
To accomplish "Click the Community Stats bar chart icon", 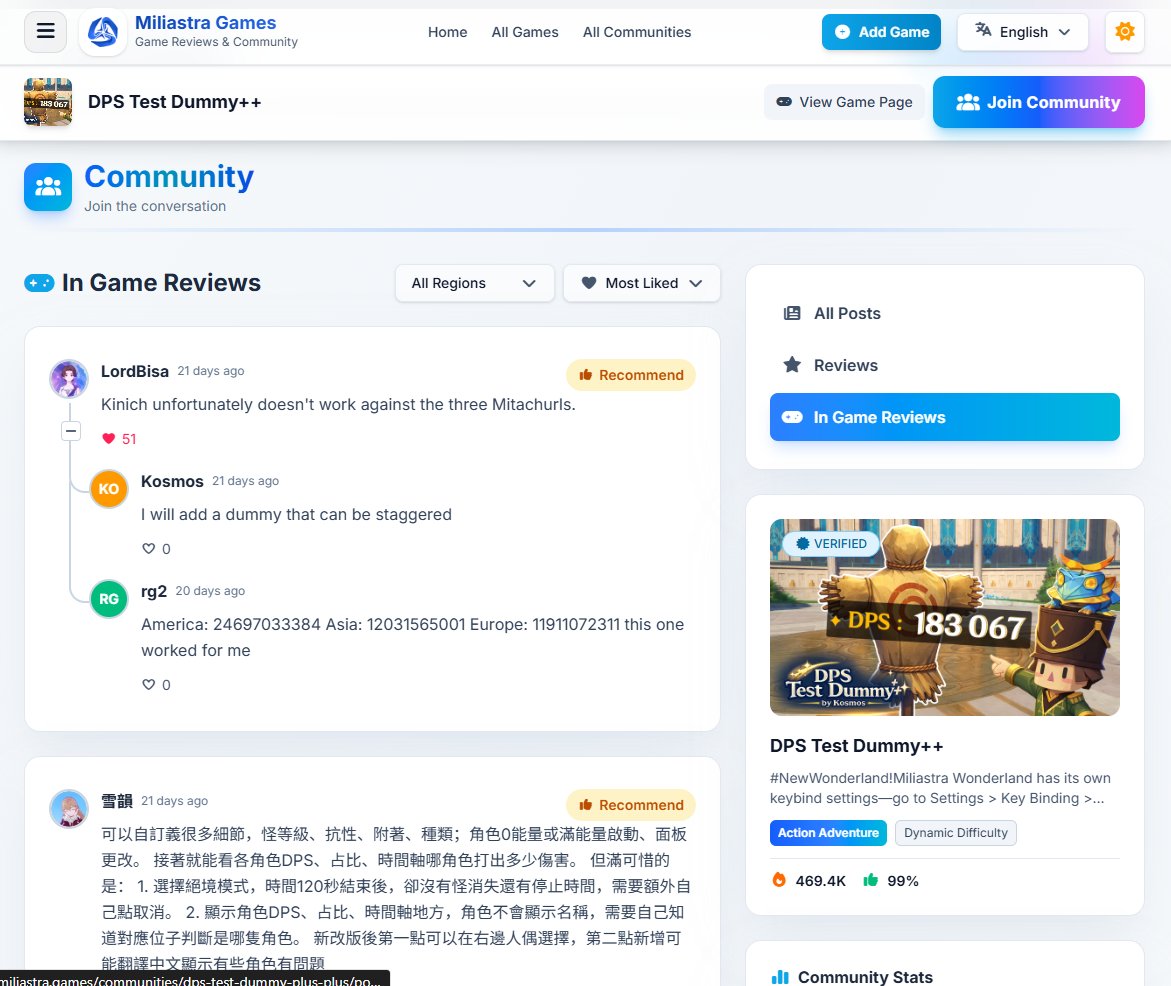I will (x=780, y=977).
